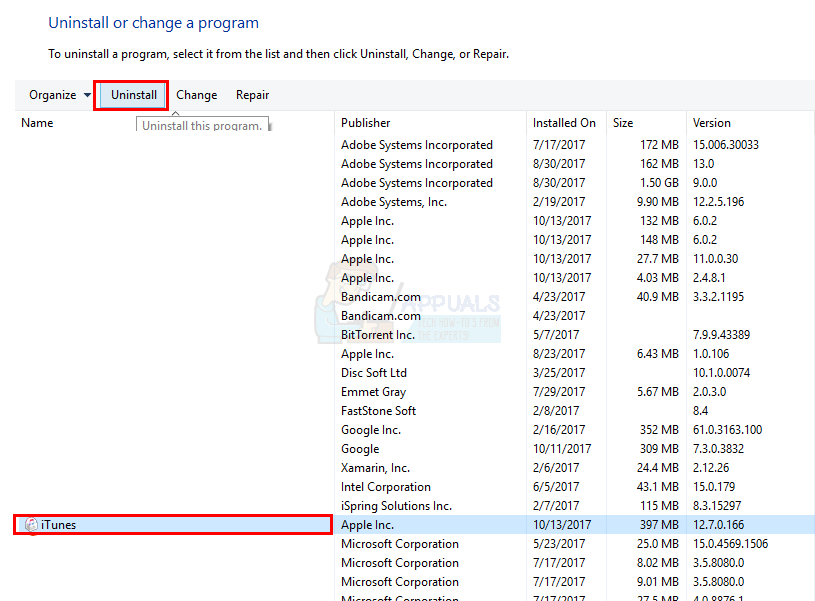Click the Change button in the toolbar
This screenshot has height=601, width=815.
[196, 95]
